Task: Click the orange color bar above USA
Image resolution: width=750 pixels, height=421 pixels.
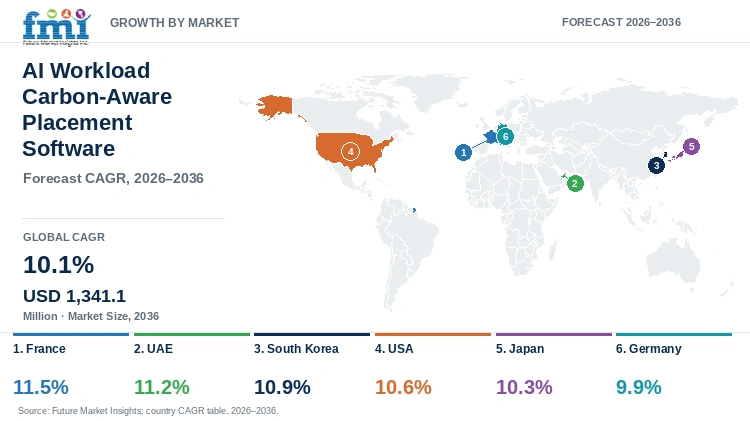Action: click(433, 334)
